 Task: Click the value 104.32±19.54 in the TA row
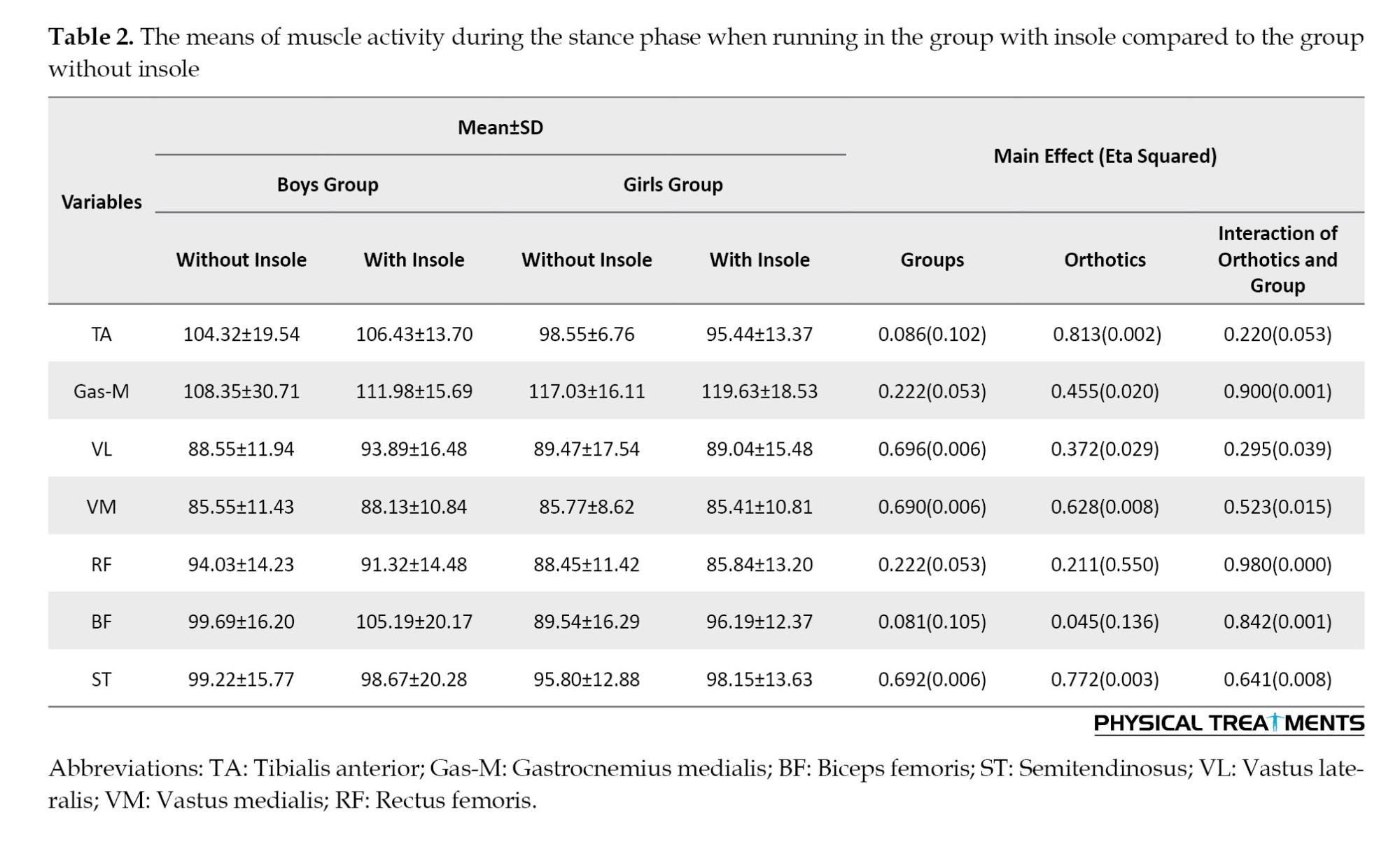[241, 334]
